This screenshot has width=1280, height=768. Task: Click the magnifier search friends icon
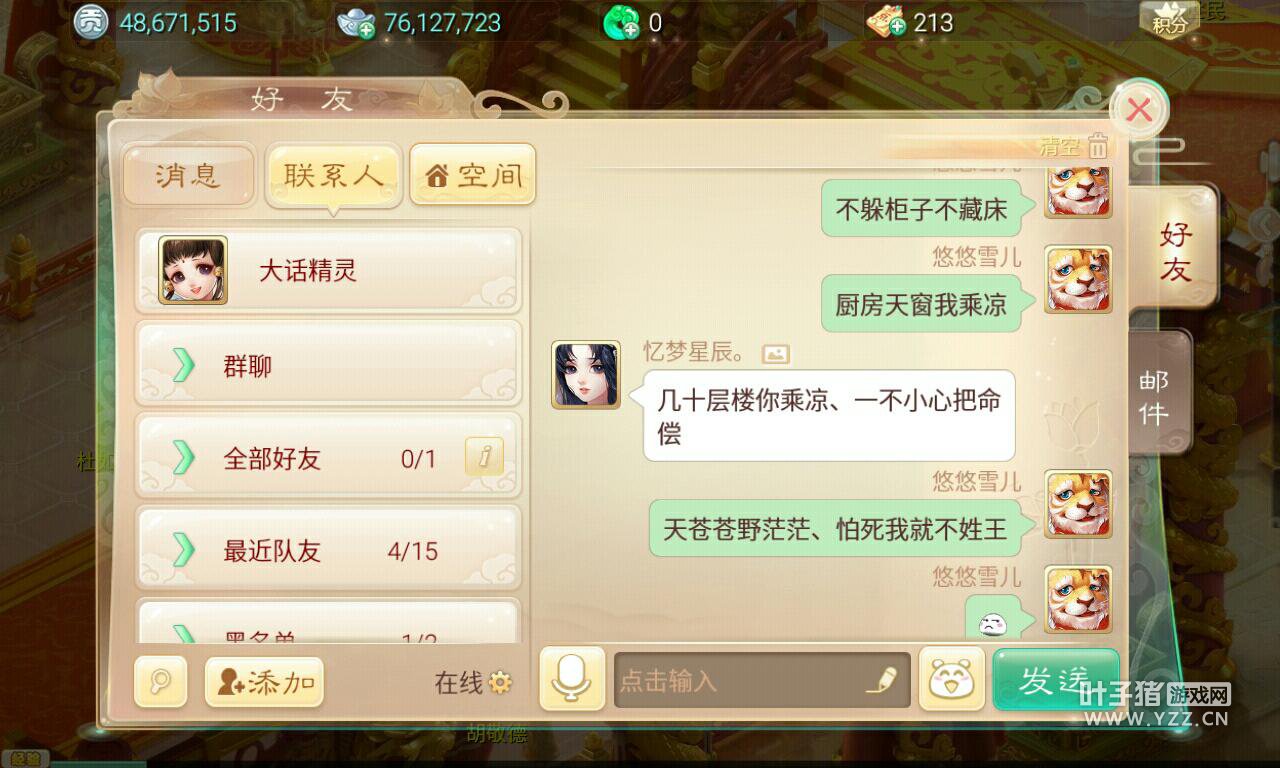pyautogui.click(x=160, y=682)
